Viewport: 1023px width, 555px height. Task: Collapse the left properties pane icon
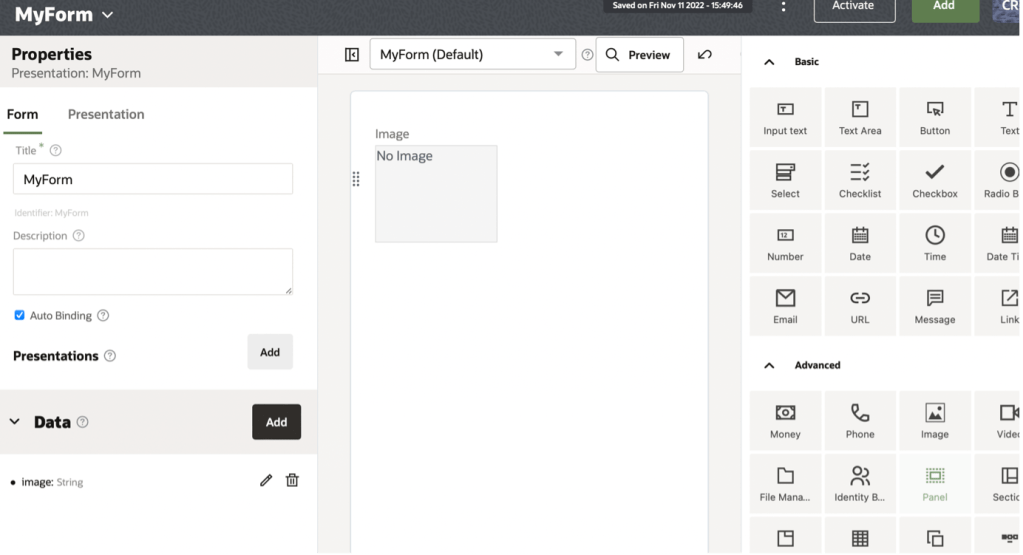(351, 55)
